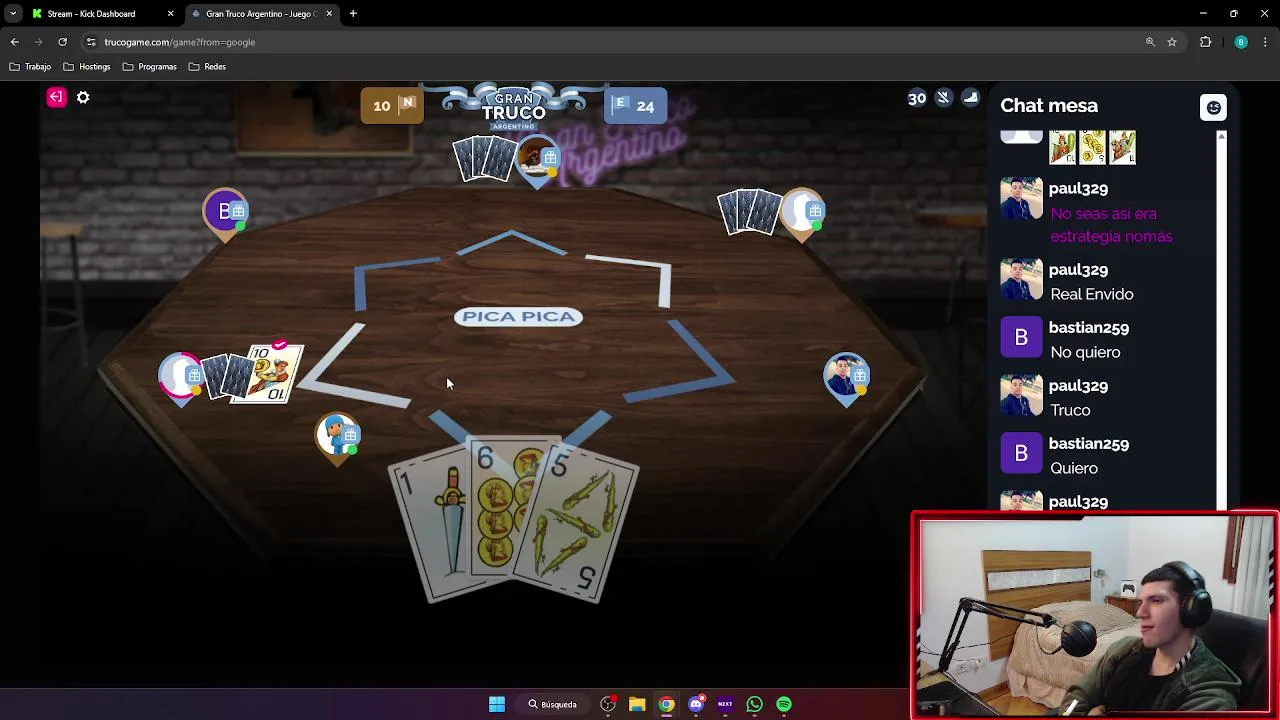Open the Windows Start menu
This screenshot has width=1280, height=720.
pos(497,704)
